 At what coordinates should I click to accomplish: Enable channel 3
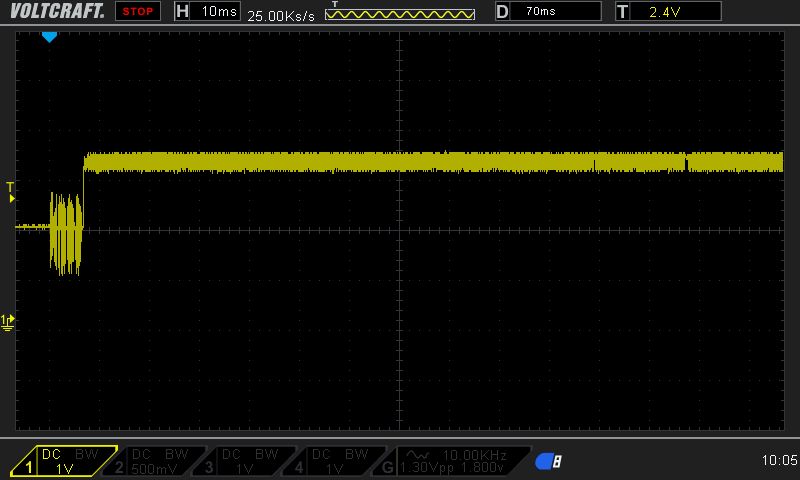coord(245,461)
